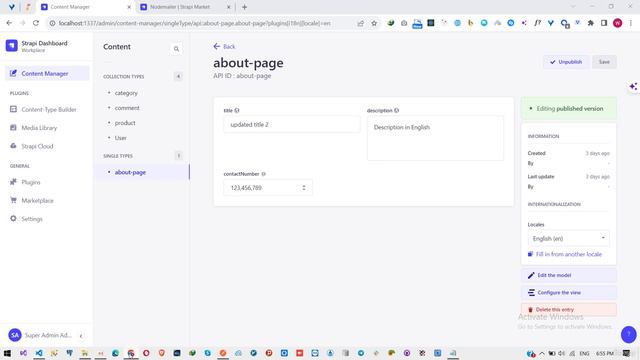This screenshot has height=360, width=640.
Task: Click contactNumber field localization icon
Action: pos(264,174)
